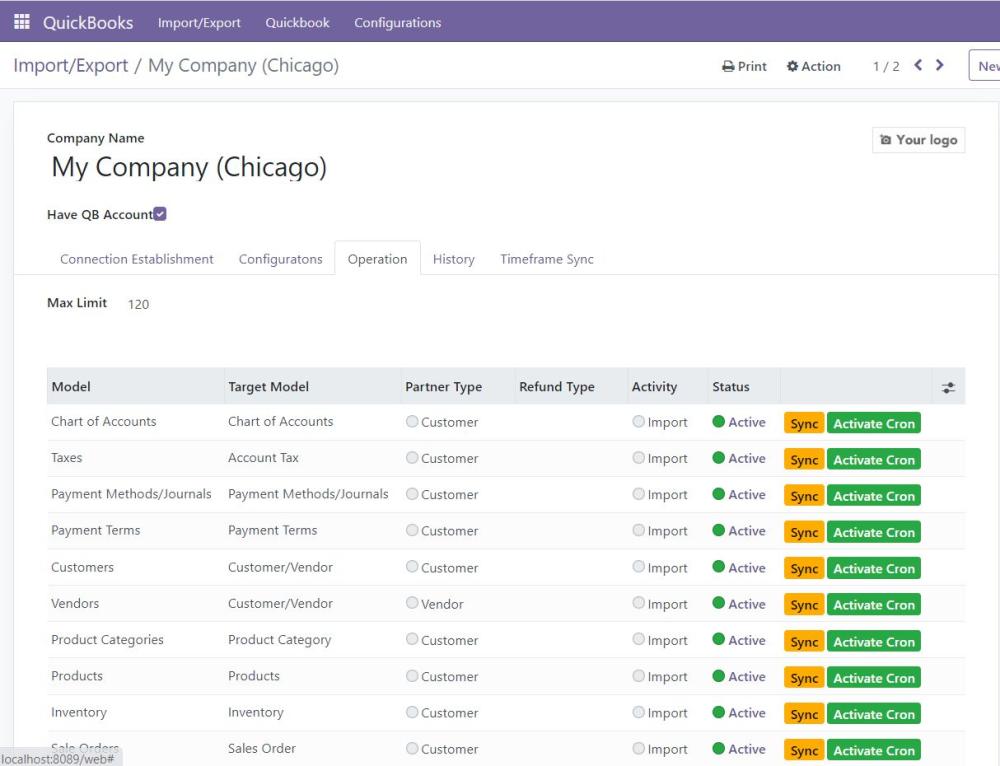The image size is (1000, 766).
Task: Sync the Taxes row
Action: [x=804, y=460]
